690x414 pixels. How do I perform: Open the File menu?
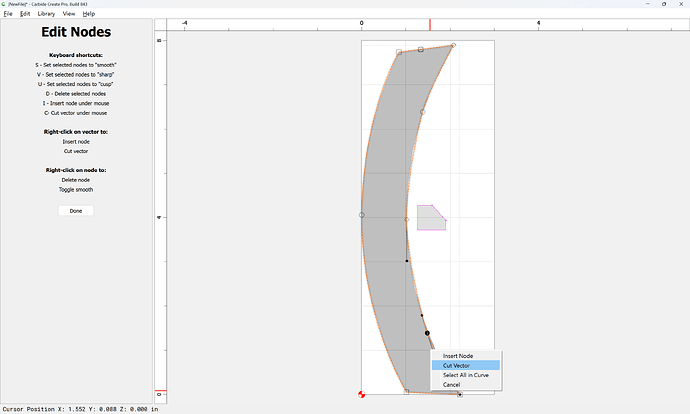click(x=8, y=14)
